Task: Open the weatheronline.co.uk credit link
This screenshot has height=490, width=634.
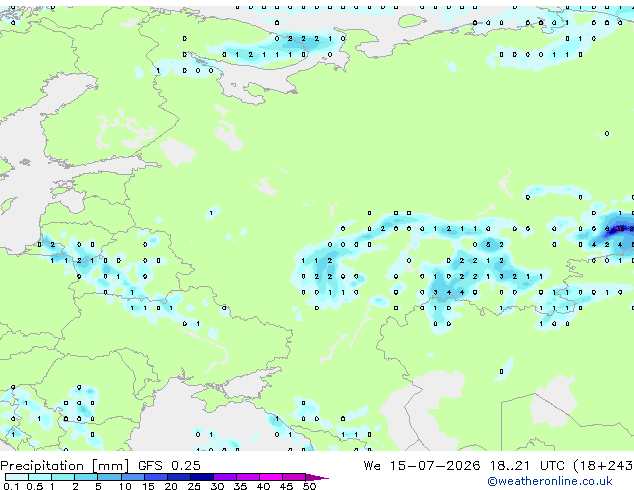Action: (x=550, y=481)
